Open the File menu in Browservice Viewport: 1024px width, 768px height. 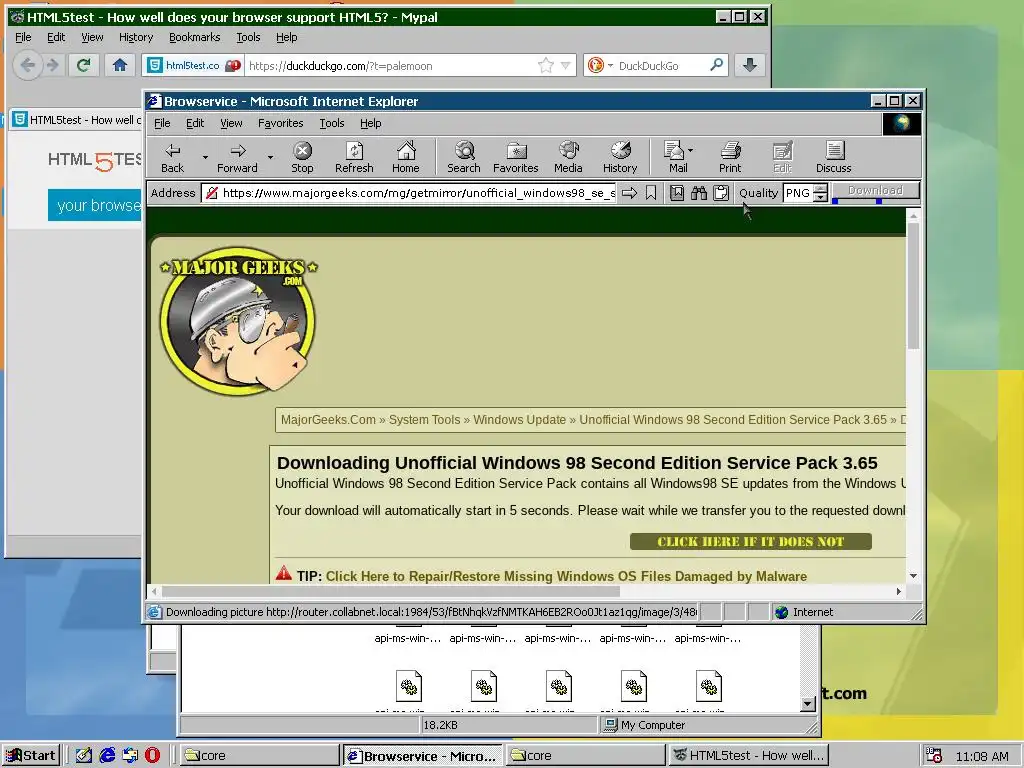pyautogui.click(x=162, y=123)
